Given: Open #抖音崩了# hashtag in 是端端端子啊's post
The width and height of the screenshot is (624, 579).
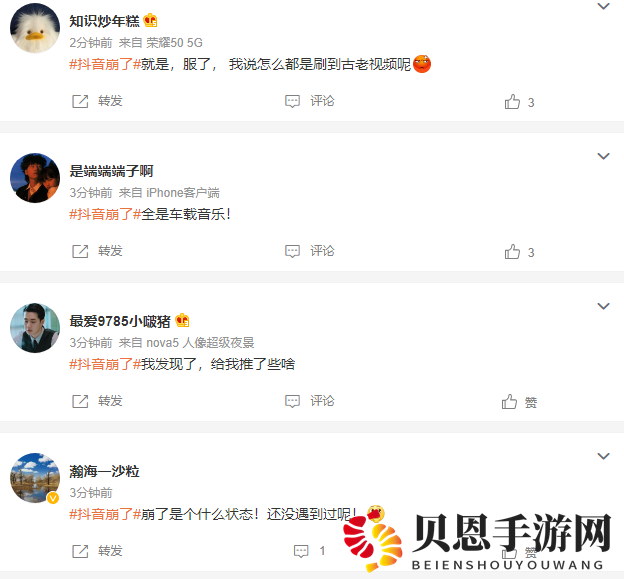Looking at the screenshot, I should [x=105, y=214].
